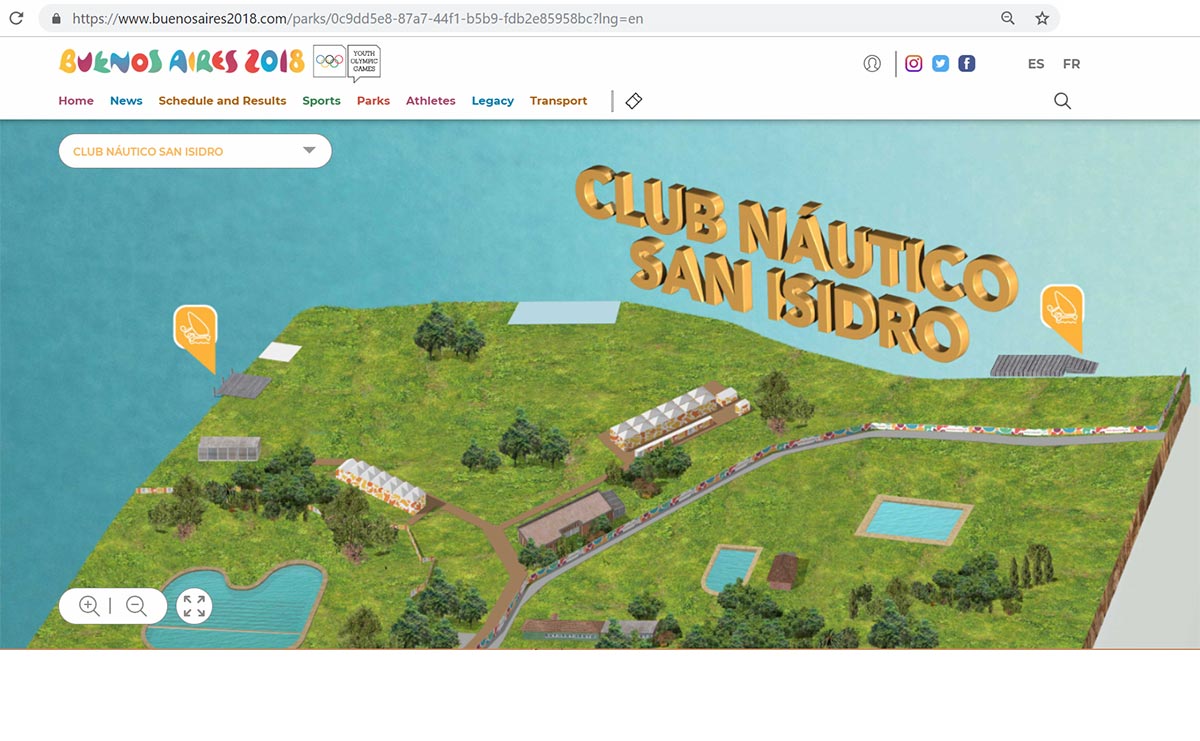Open site search with the magnifier icon
1200x741 pixels.
[1062, 101]
